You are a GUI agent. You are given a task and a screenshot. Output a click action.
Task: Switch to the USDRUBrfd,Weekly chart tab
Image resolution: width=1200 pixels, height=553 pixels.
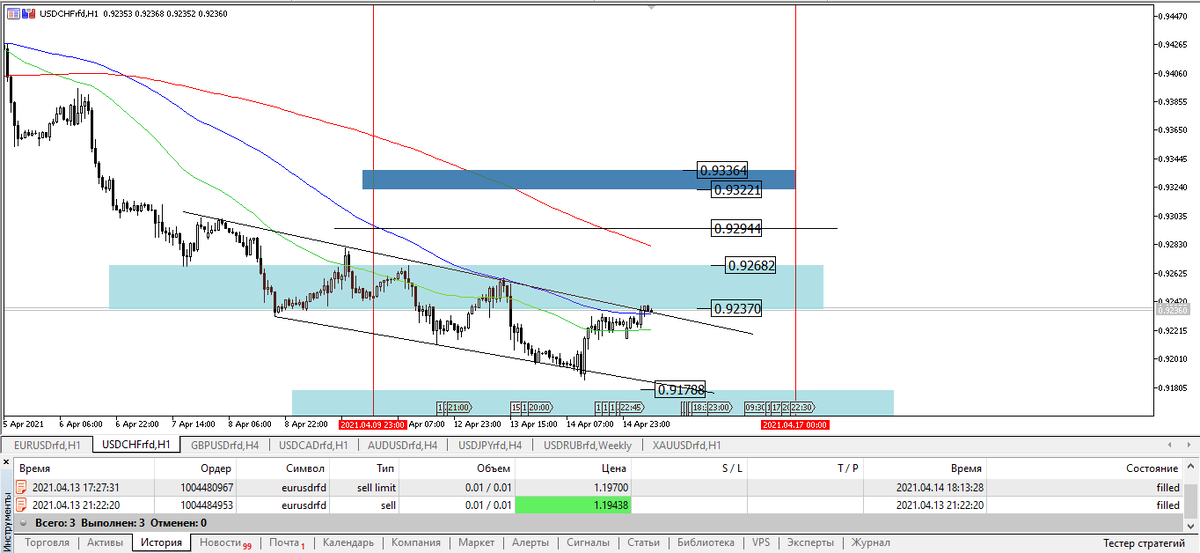click(587, 445)
